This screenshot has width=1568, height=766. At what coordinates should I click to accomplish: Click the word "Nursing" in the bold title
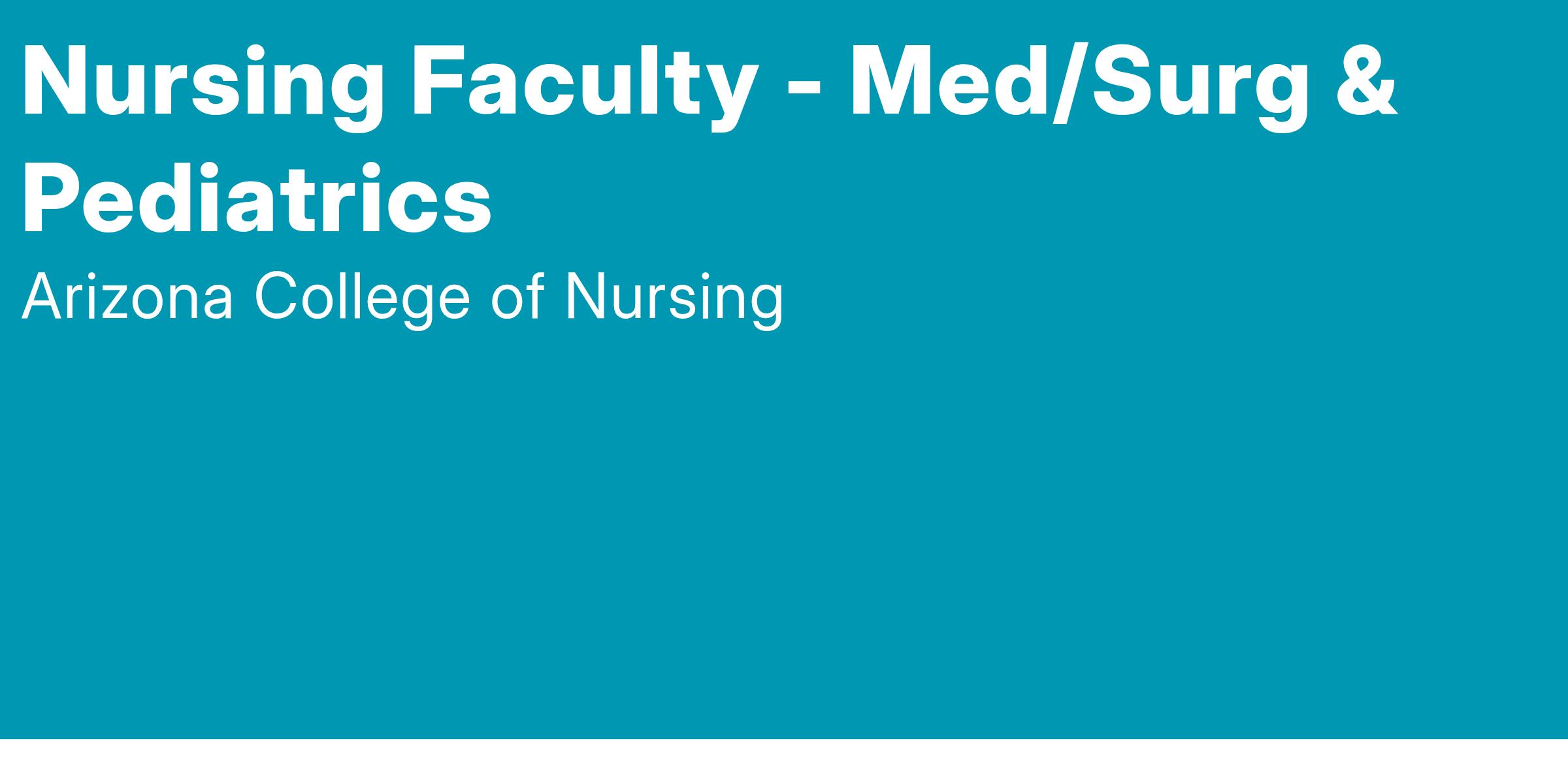pyautogui.click(x=203, y=82)
